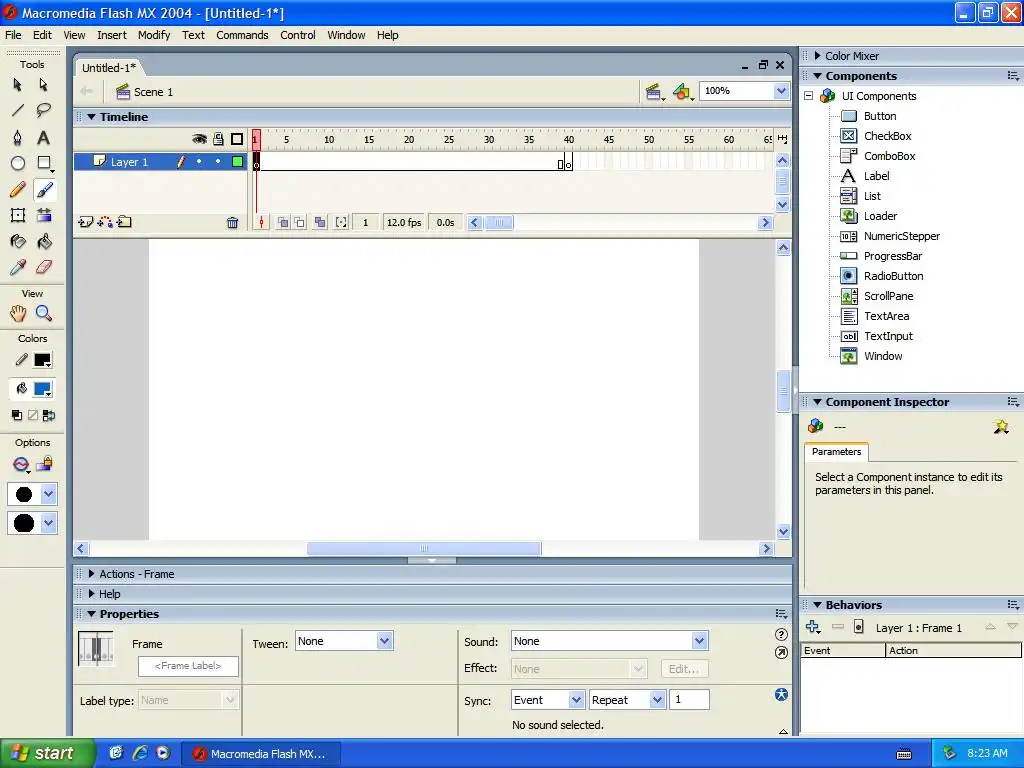Select the Pen tool
Viewport: 1024px width, 768px height.
(18, 137)
